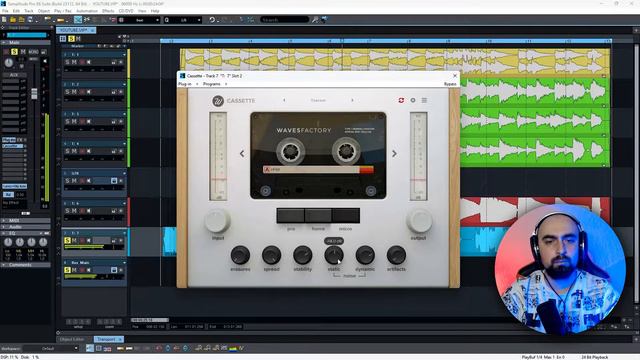Open the Track menu

pyautogui.click(x=29, y=11)
